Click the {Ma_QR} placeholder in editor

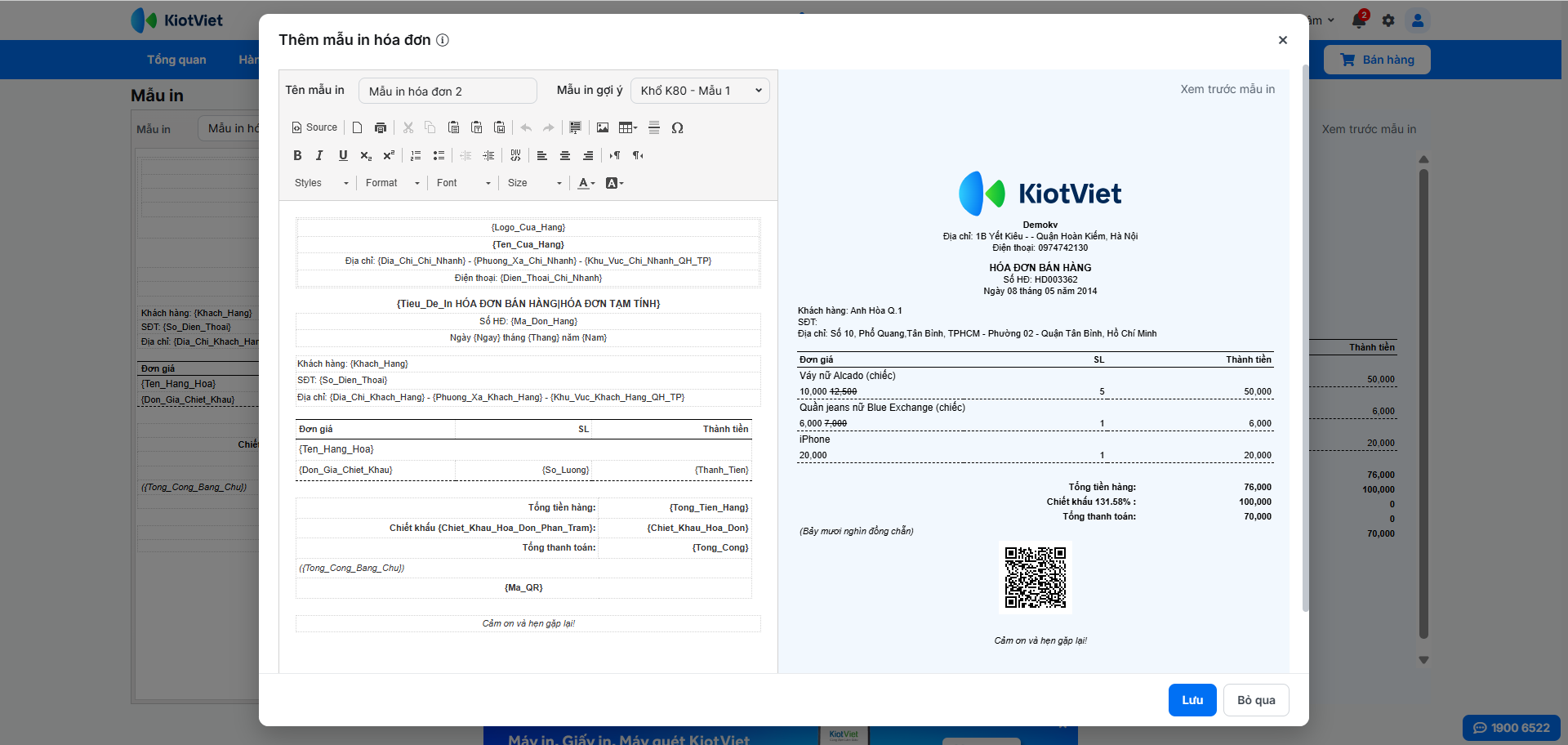click(523, 587)
